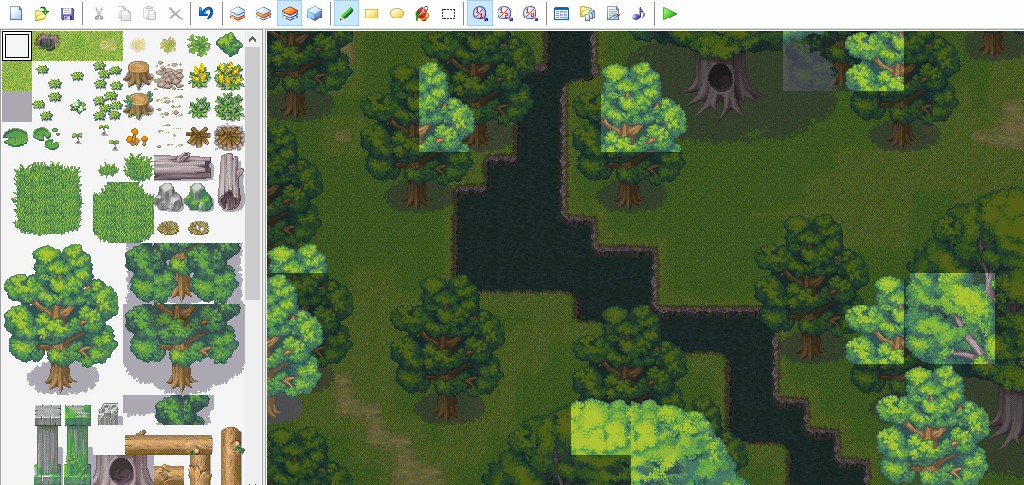Open the Database table icon

pos(562,13)
